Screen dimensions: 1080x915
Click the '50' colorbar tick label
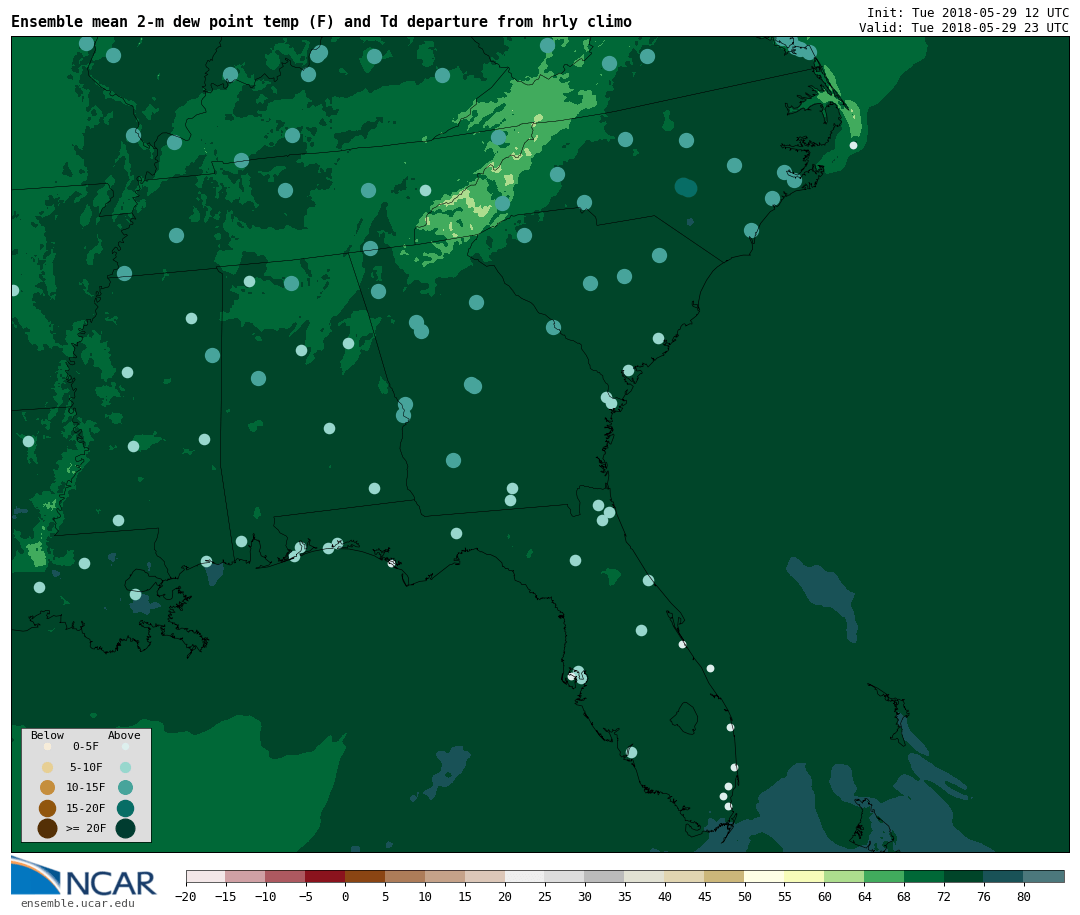[x=745, y=896]
